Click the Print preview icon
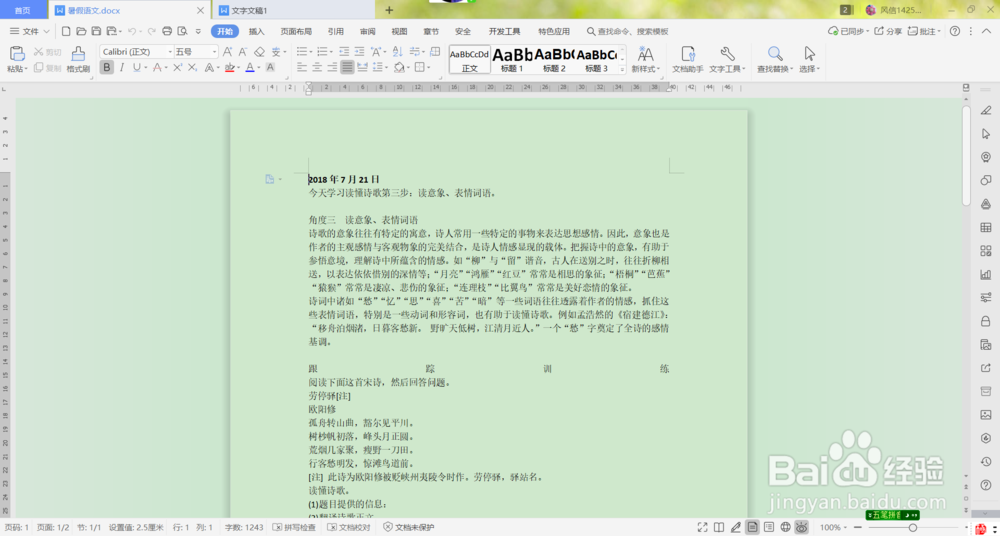Viewport: 1000px width, 536px height. [182, 31]
